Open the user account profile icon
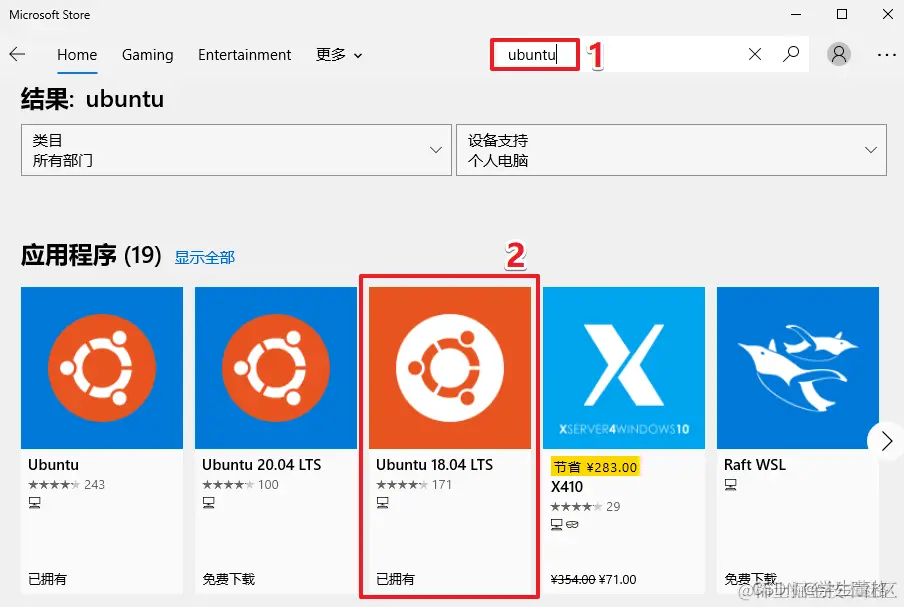 point(839,54)
